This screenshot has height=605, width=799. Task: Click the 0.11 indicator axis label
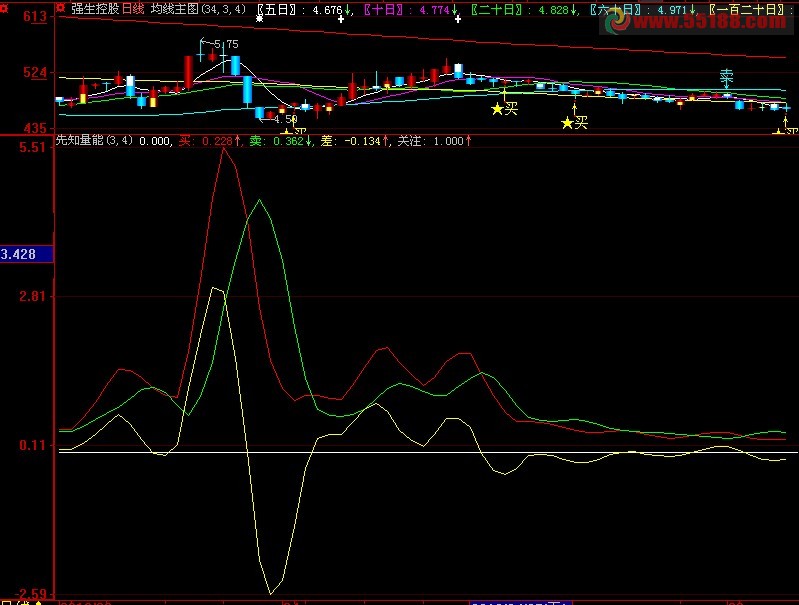[33, 445]
